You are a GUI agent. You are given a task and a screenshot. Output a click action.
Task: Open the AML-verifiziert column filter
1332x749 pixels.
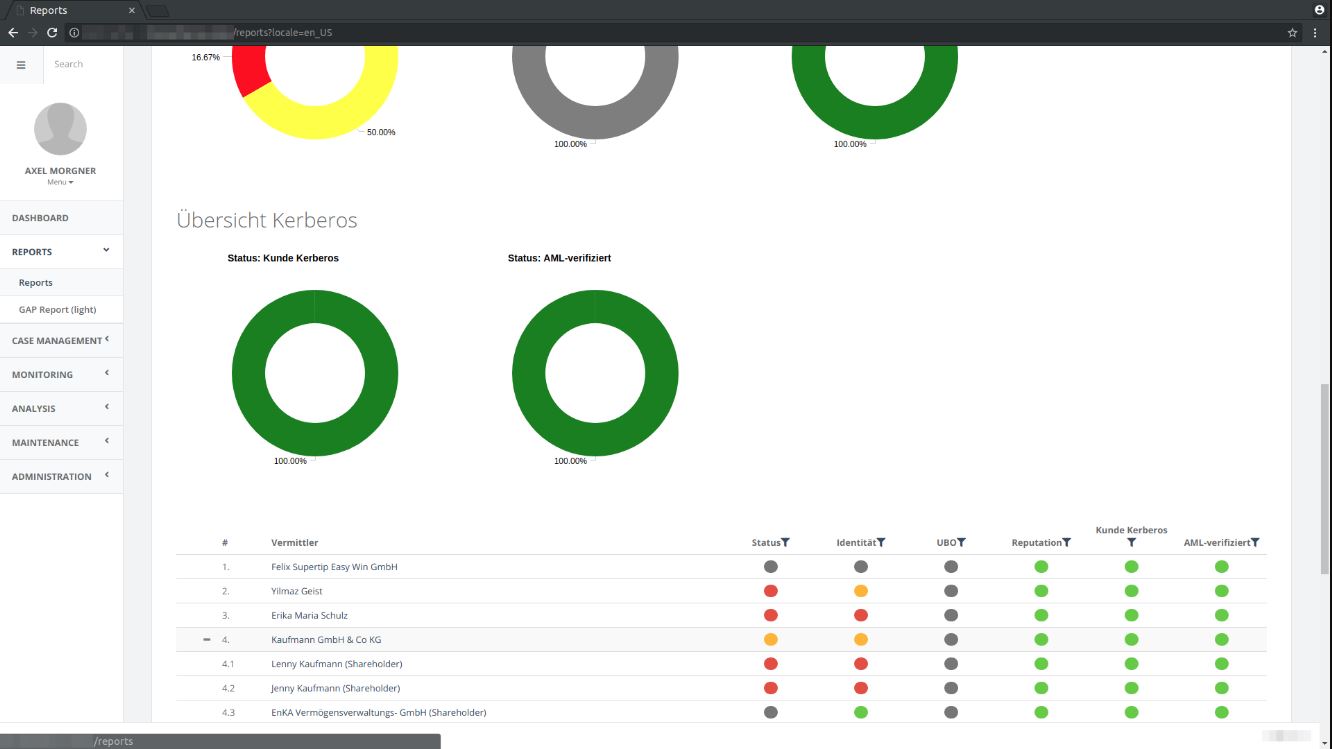[1254, 542]
